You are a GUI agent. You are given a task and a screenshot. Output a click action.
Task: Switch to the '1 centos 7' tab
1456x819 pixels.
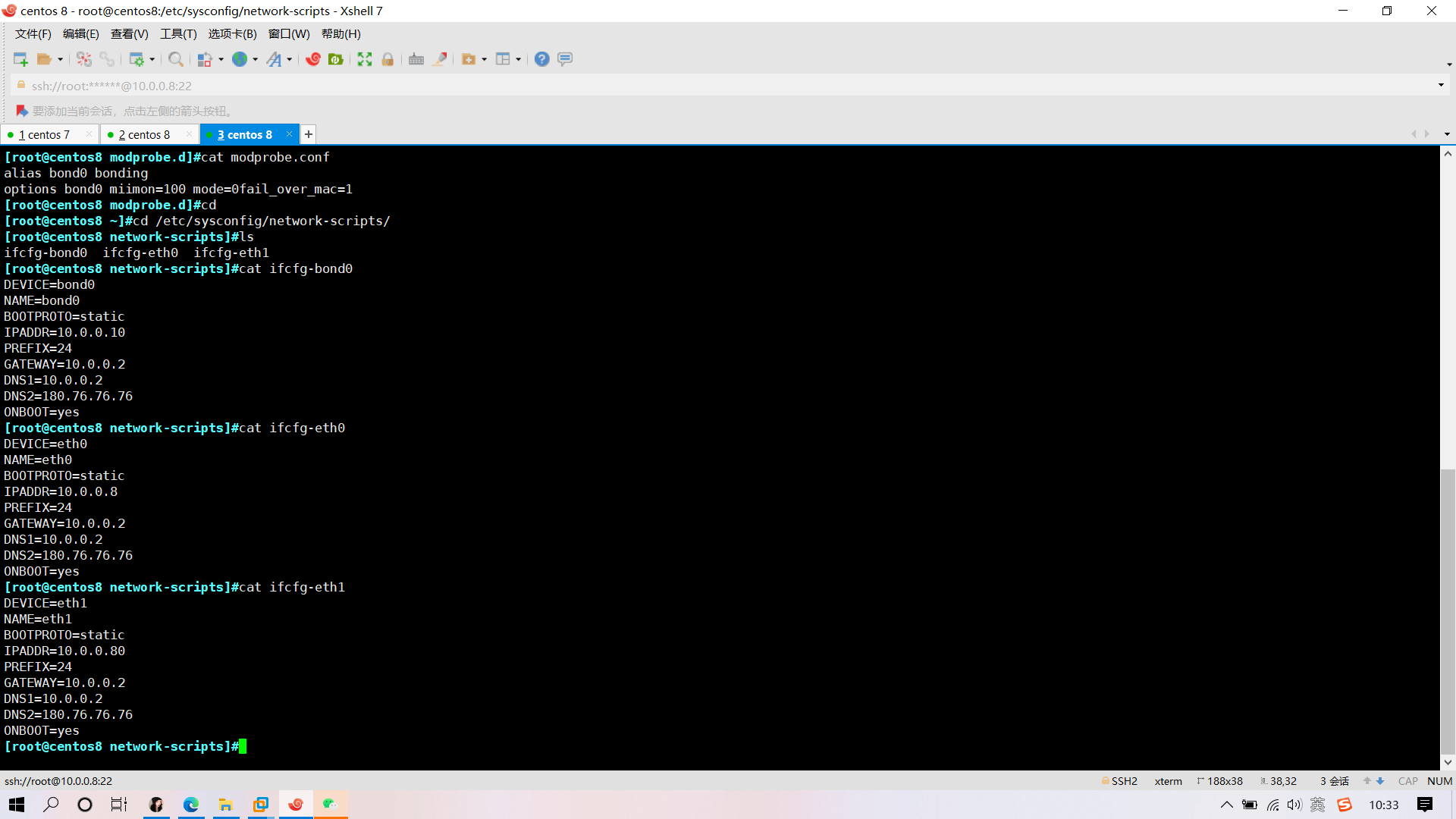[x=44, y=135]
